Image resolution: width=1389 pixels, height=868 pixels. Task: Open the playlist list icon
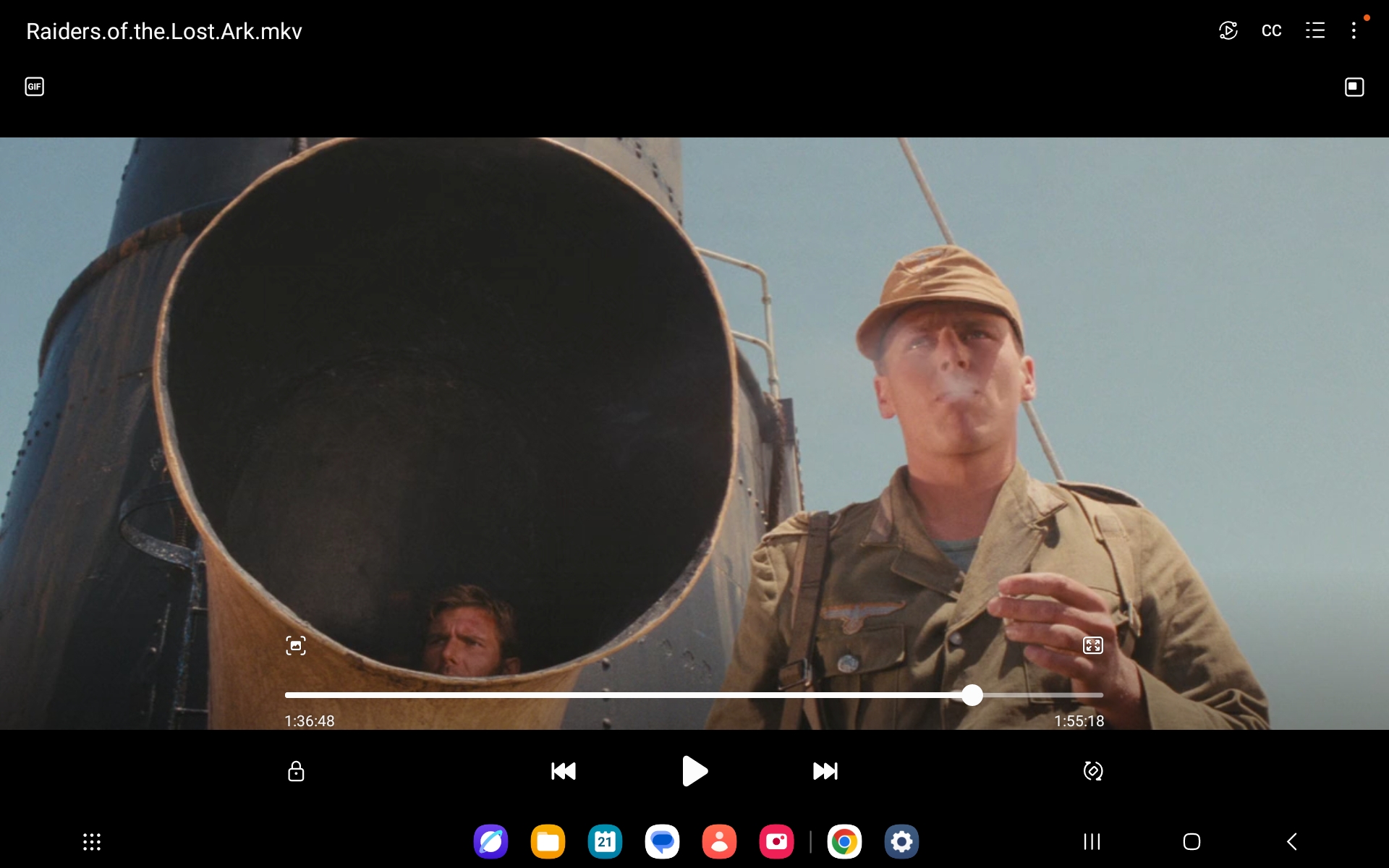pos(1315,30)
